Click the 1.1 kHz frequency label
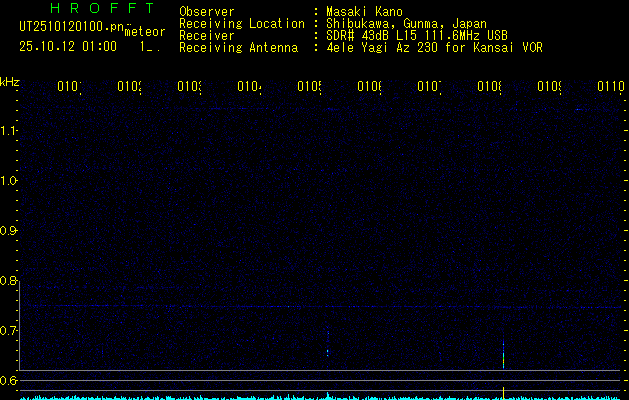Screen dimensions: 629x400 [x=9, y=131]
